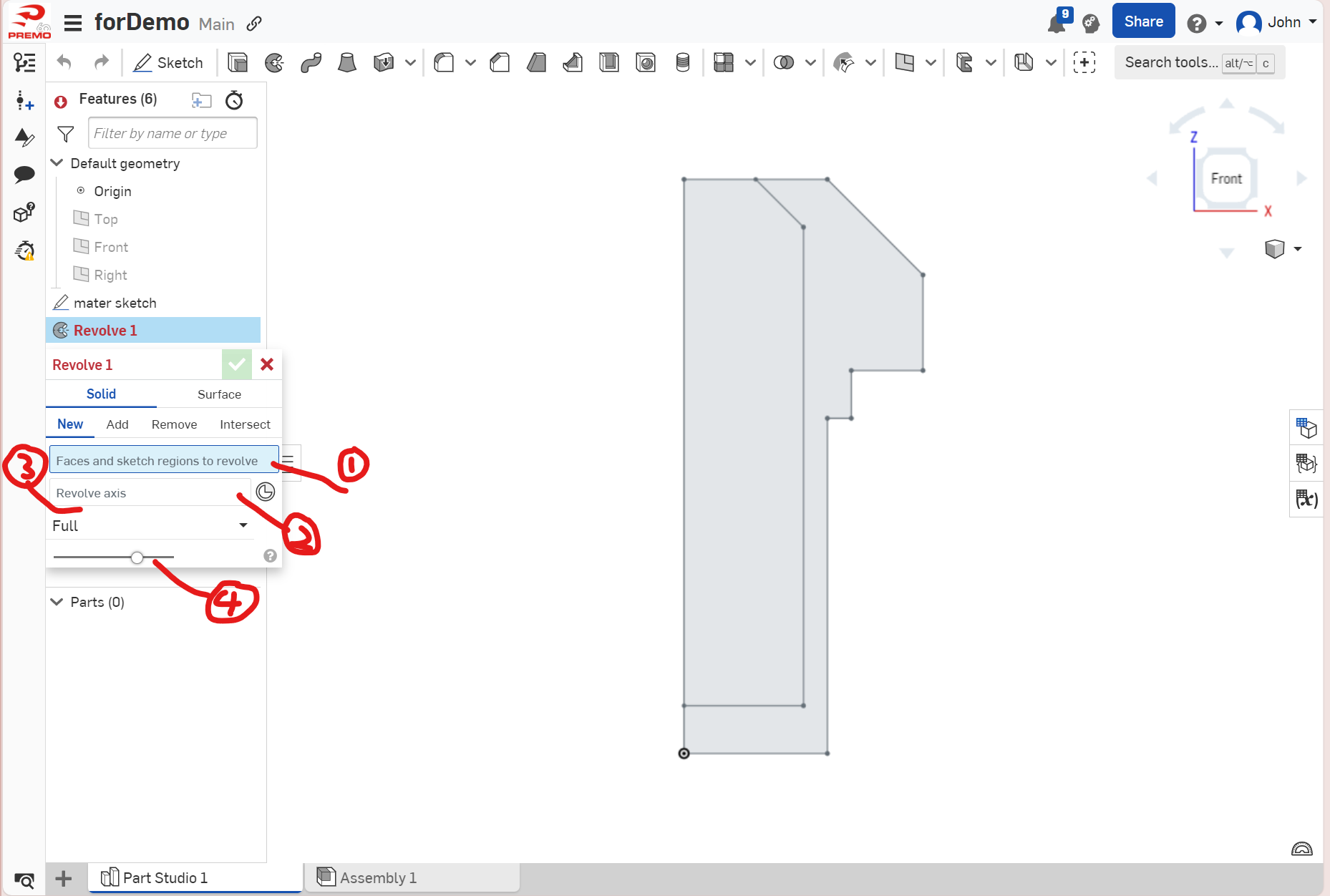Open the notifications bell
1330x896 pixels.
[1056, 24]
